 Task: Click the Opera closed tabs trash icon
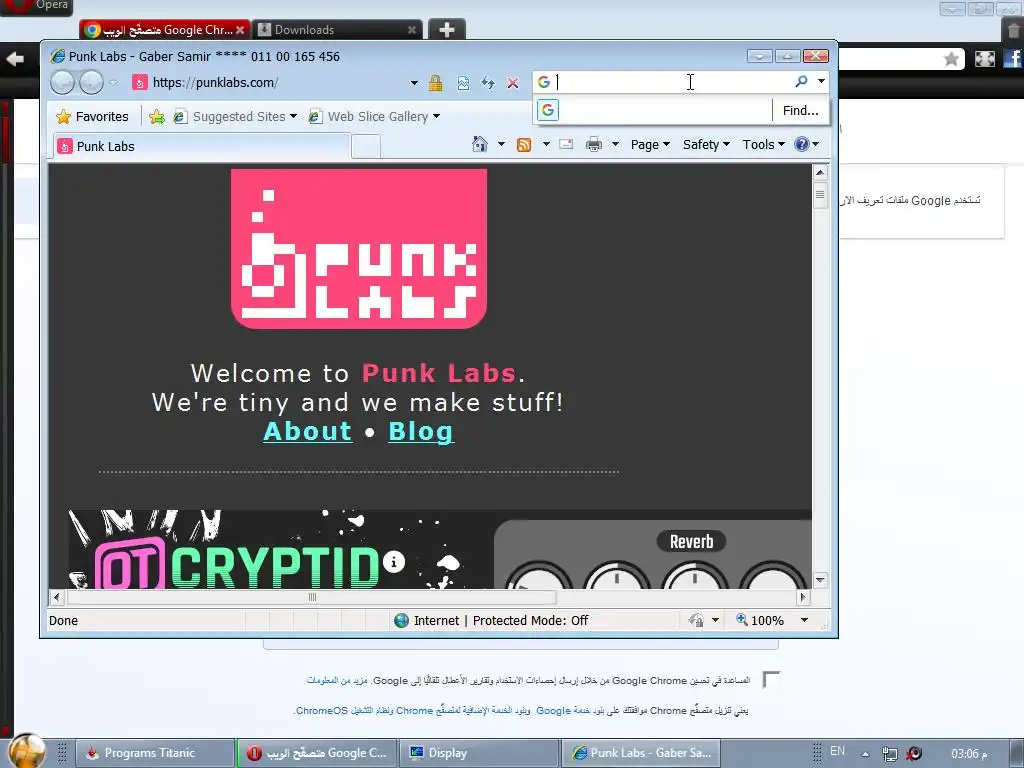pos(1013,30)
